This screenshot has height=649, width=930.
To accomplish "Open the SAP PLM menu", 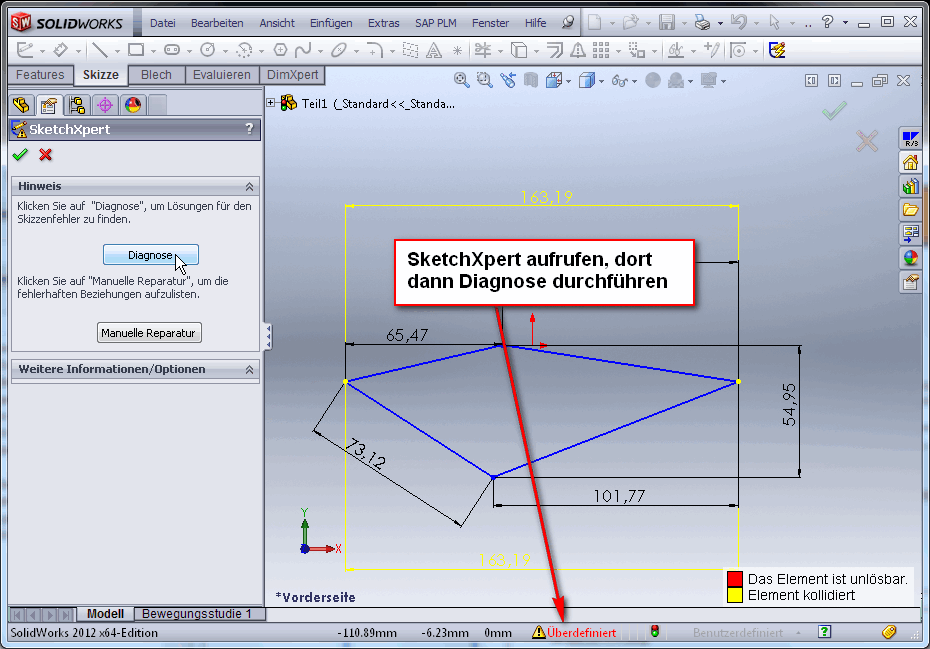I will [x=436, y=23].
